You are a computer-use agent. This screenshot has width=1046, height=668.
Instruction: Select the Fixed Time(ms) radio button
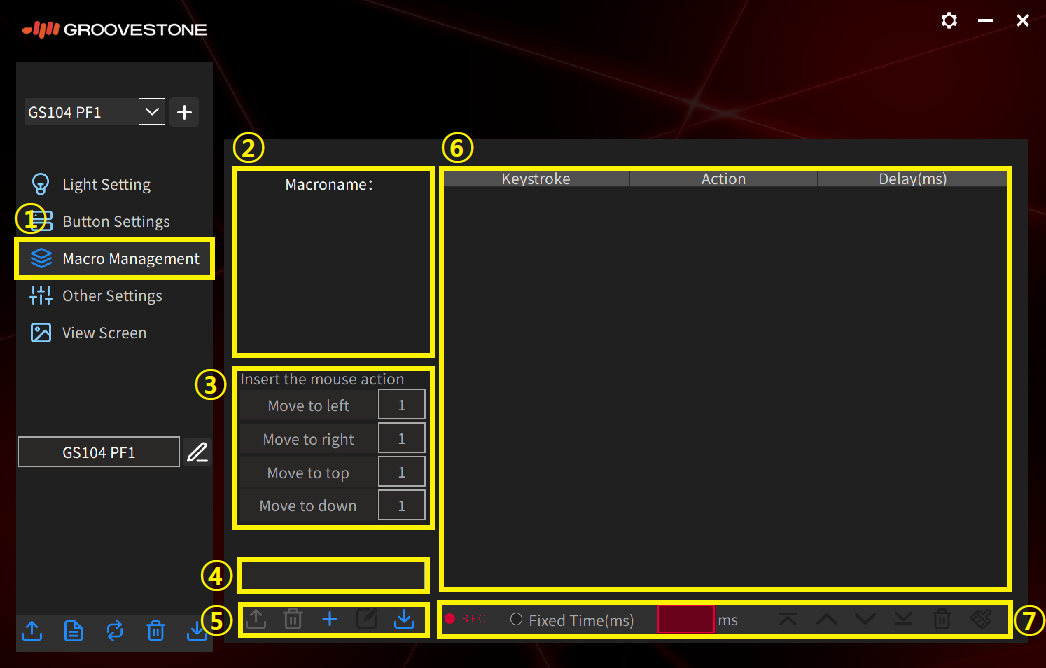point(516,620)
